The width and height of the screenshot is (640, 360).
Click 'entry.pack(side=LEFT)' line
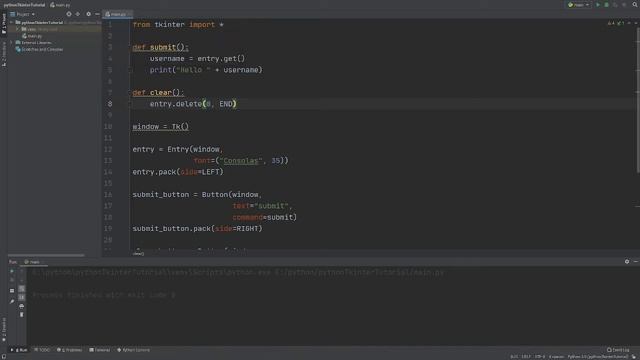178,172
